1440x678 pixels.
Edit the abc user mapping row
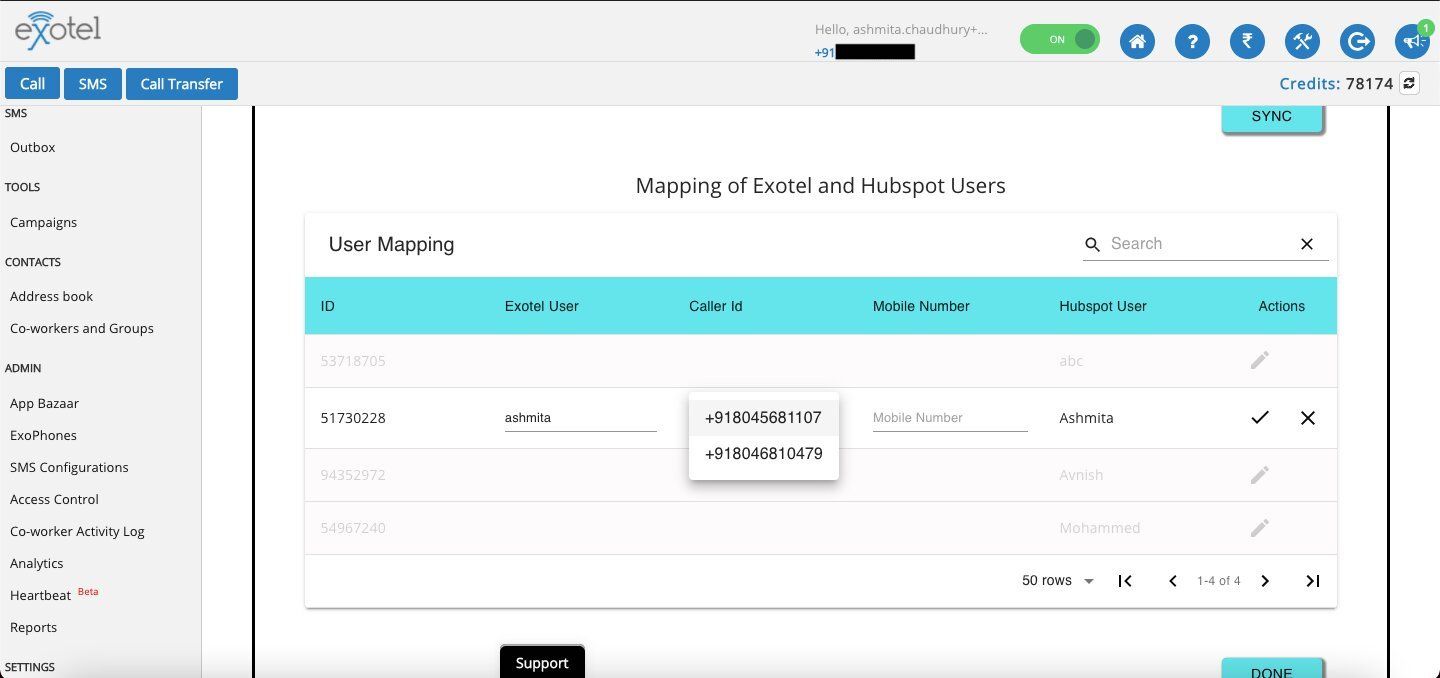pos(1260,360)
